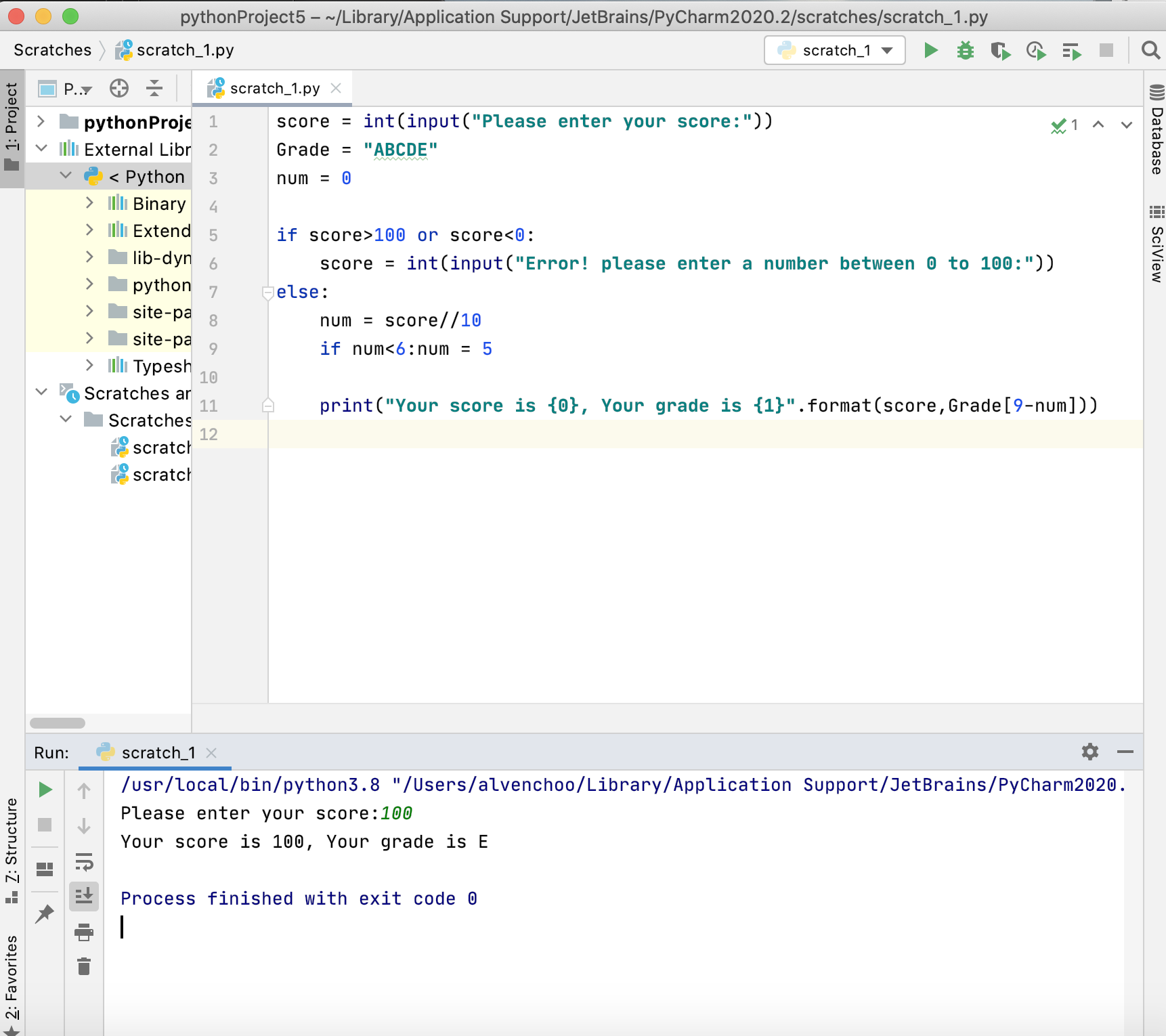1166x1036 pixels.
Task: Expand the Typeshed Stubs node
Action: 89,365
